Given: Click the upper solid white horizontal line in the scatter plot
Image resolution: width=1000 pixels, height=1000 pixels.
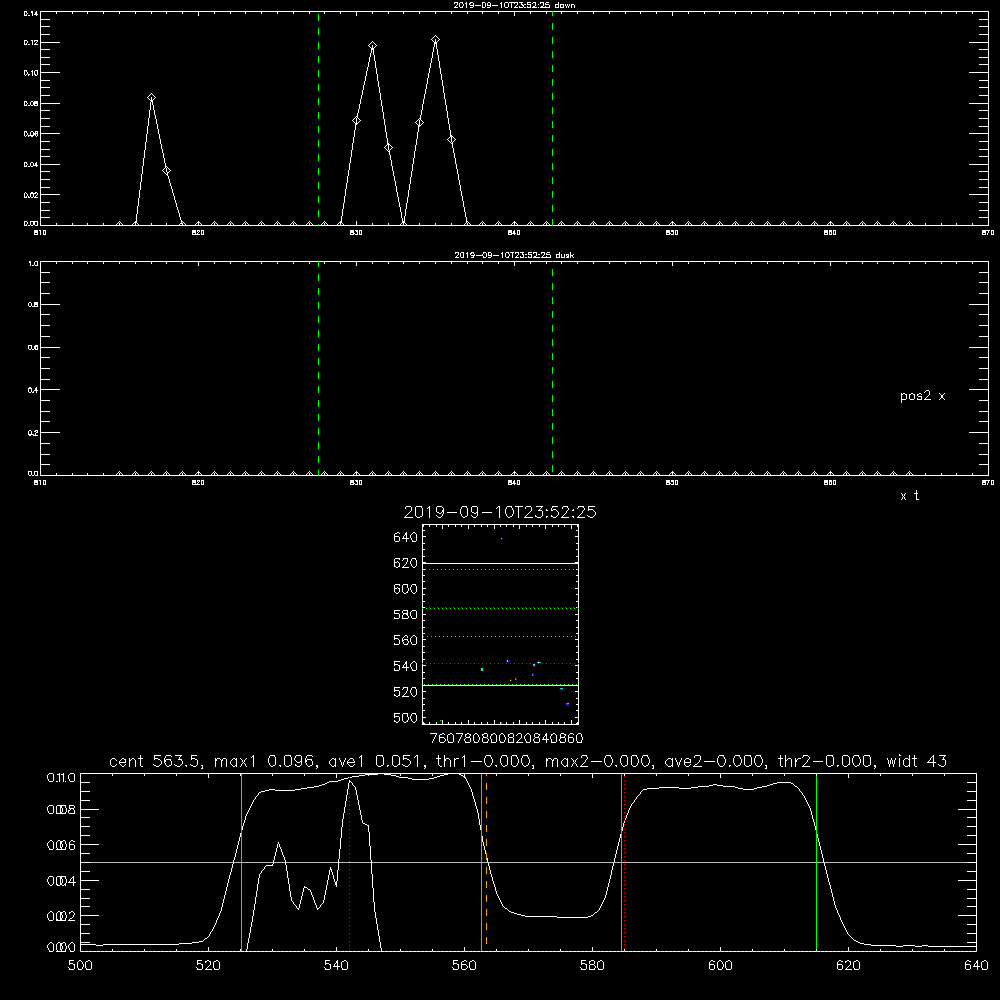Looking at the screenshot, I should tap(500, 564).
